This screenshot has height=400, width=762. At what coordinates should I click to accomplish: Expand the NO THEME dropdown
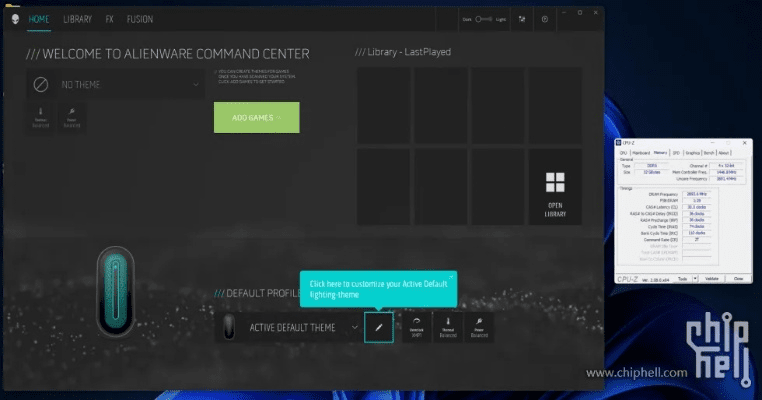point(196,85)
